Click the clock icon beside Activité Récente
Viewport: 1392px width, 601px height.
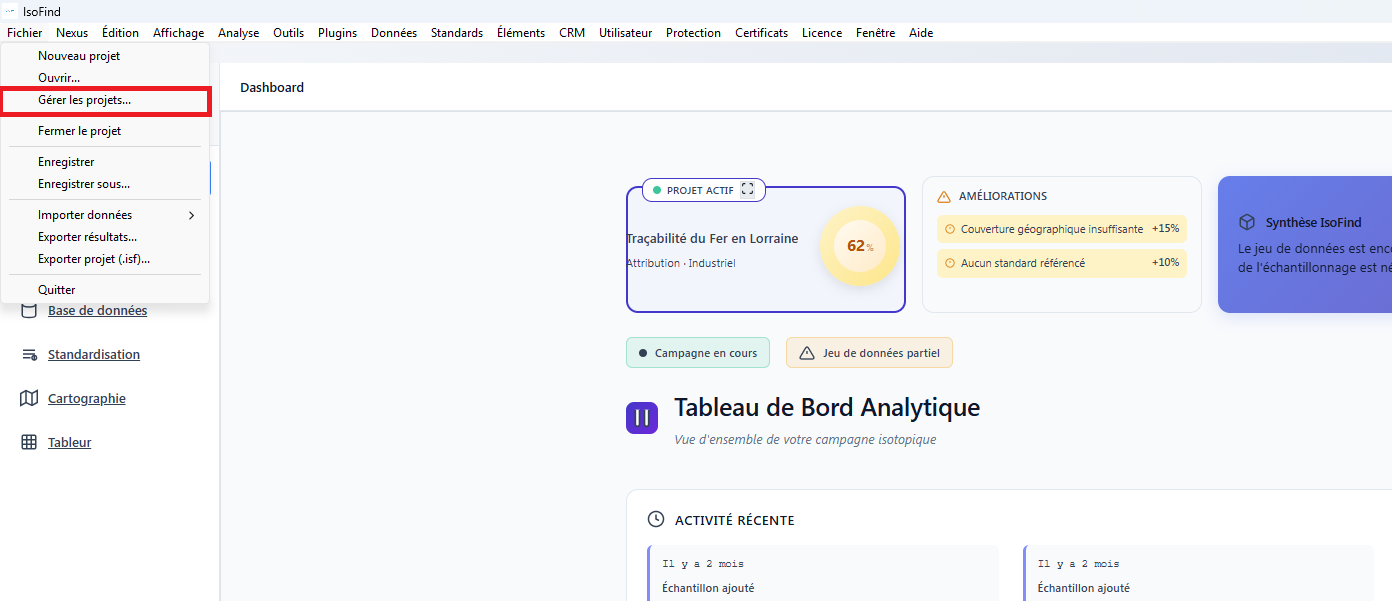[656, 519]
